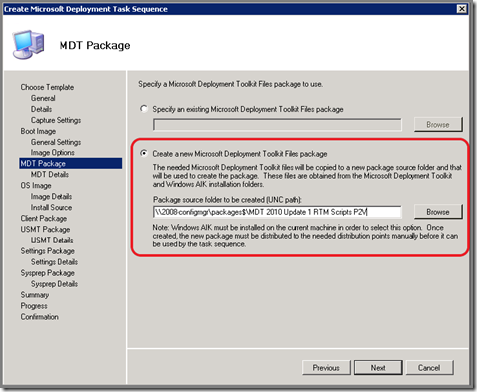Close the Create Task Sequence dialog
This screenshot has height=392, width=477.
point(461,9)
